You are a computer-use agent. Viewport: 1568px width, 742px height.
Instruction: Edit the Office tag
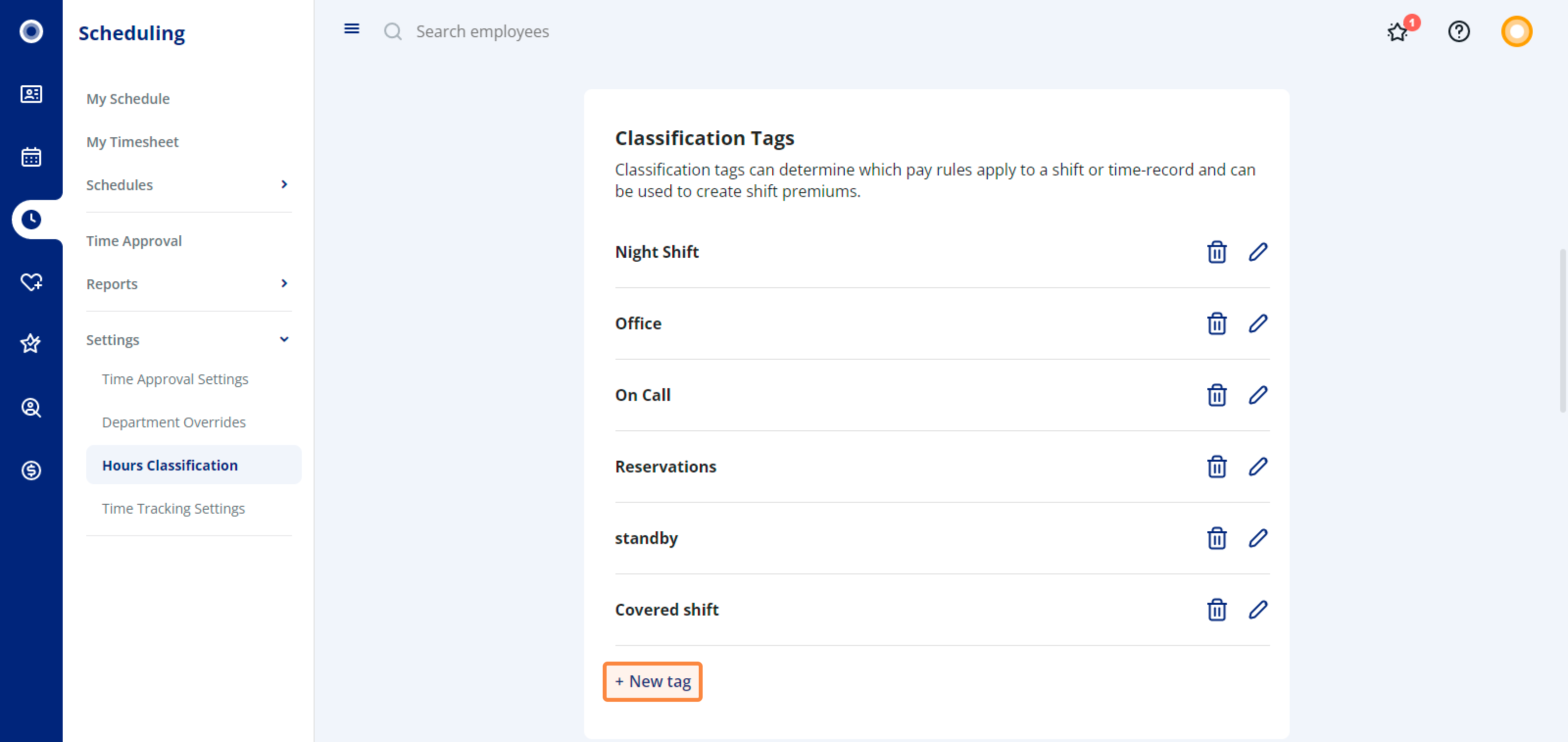point(1257,323)
